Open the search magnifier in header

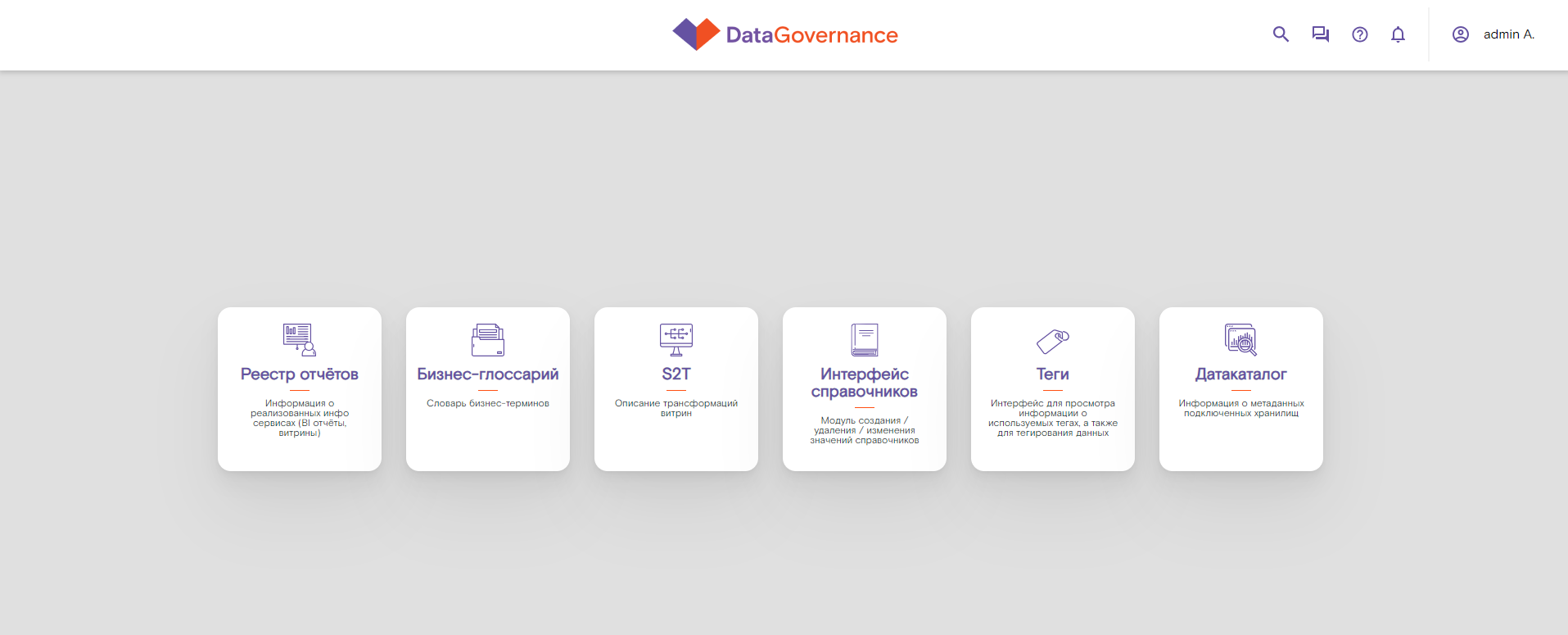[1281, 34]
